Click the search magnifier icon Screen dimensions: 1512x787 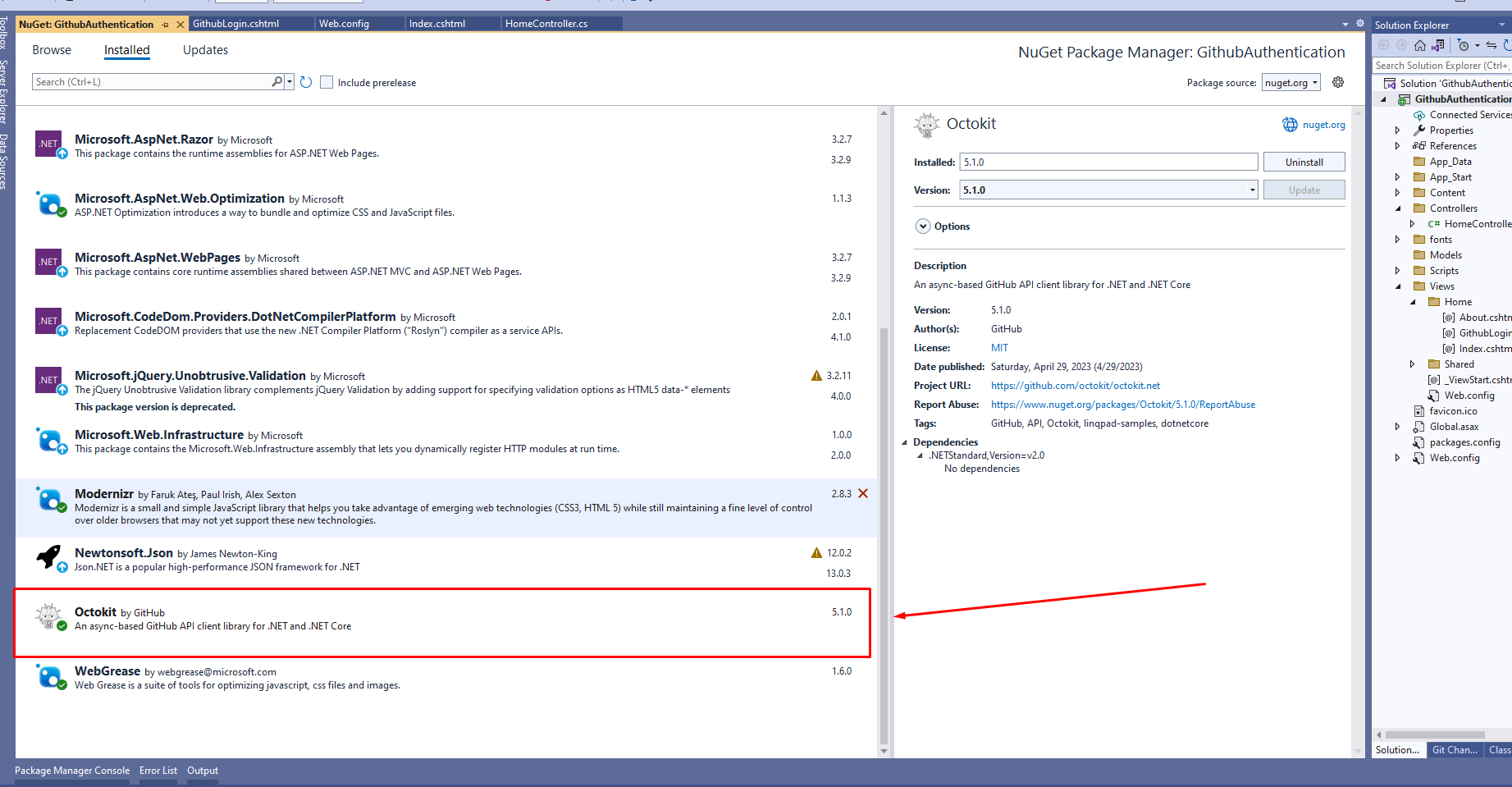pos(277,81)
